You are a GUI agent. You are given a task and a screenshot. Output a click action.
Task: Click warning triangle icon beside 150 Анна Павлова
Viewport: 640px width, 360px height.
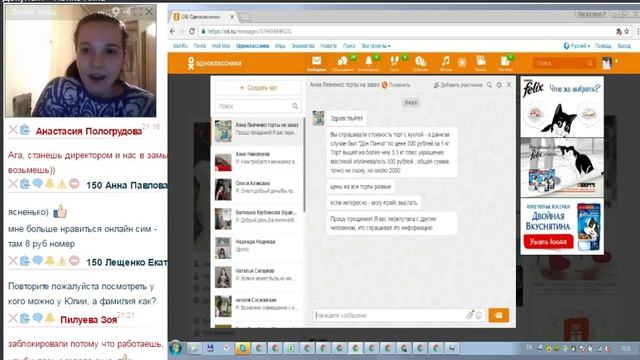[x=62, y=184]
